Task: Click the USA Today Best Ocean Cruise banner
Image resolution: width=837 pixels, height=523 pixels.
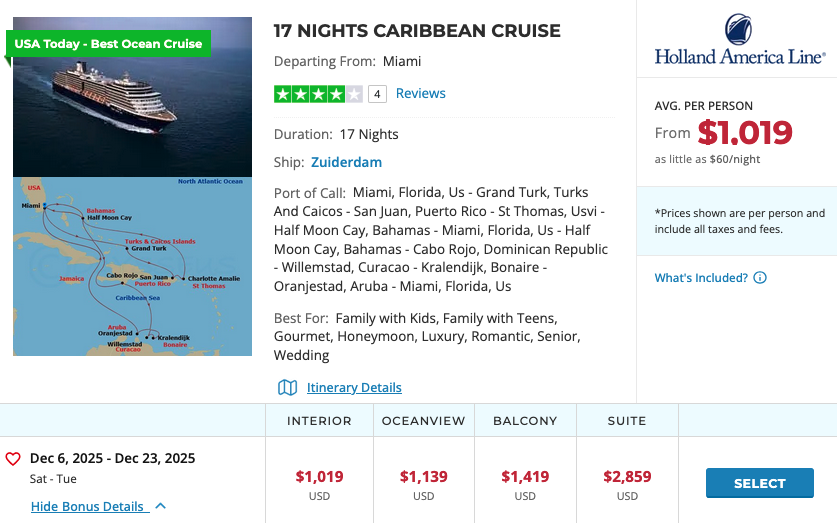Action: click(x=108, y=44)
